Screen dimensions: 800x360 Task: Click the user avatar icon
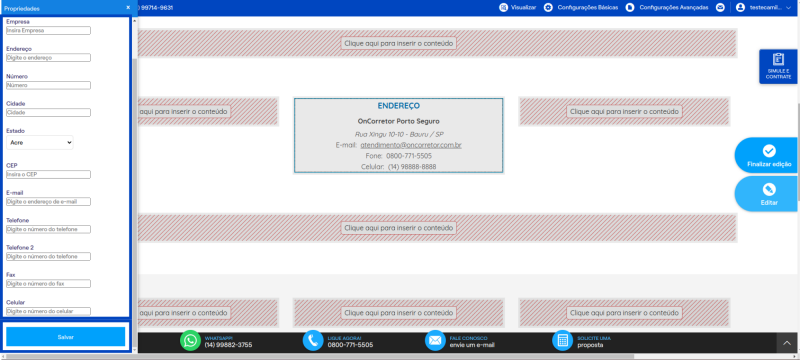point(741,8)
